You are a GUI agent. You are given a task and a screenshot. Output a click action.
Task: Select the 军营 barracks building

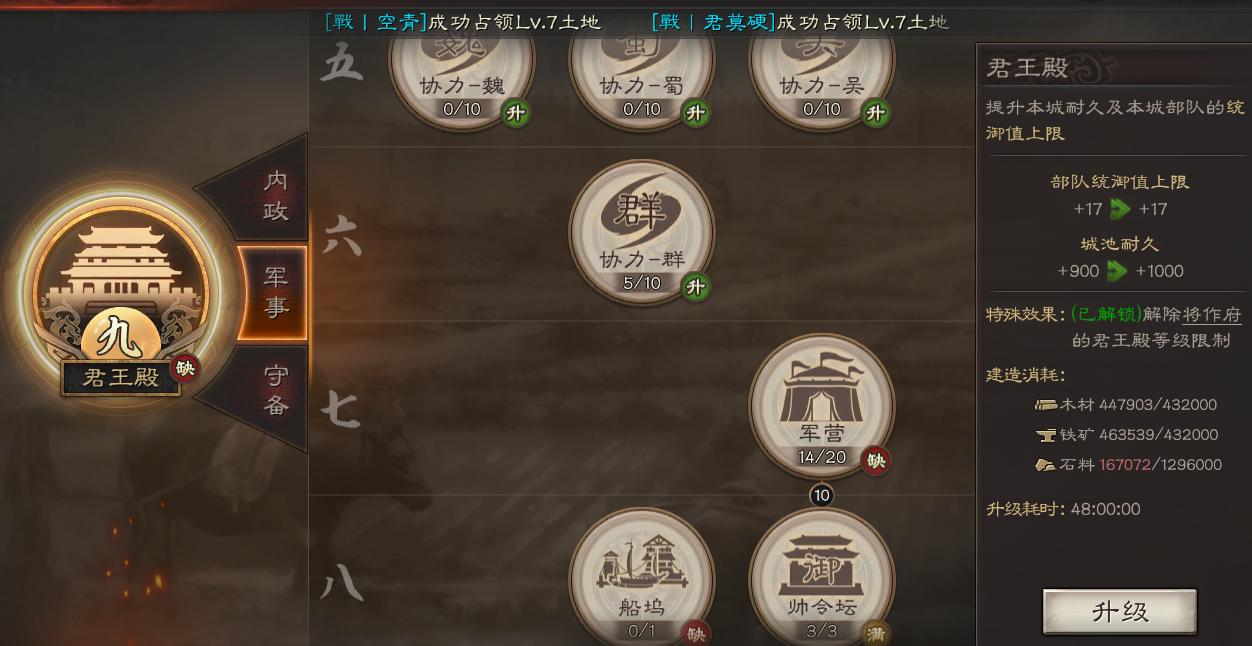click(x=821, y=406)
